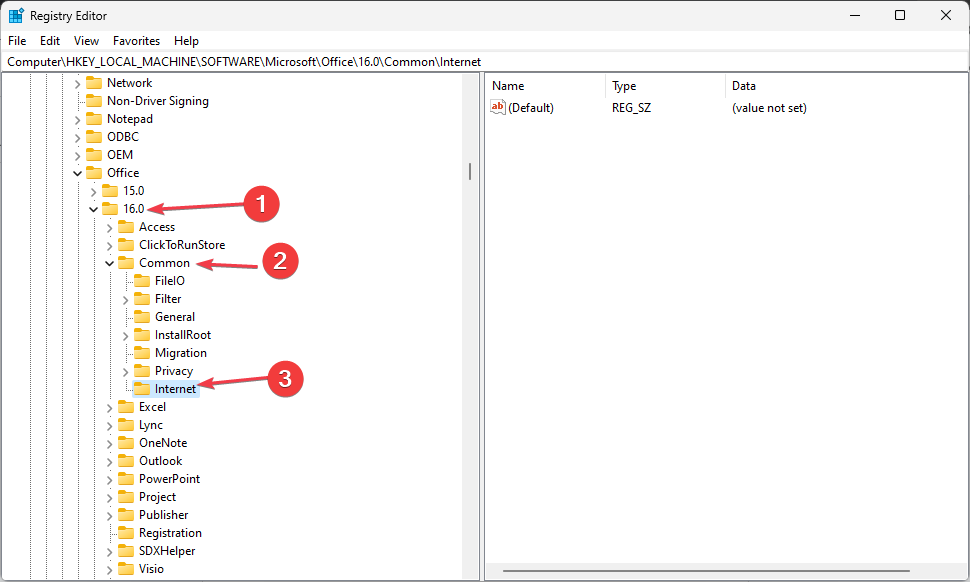The image size is (970, 582).
Task: Click the (Default) string value icon
Action: tap(498, 108)
